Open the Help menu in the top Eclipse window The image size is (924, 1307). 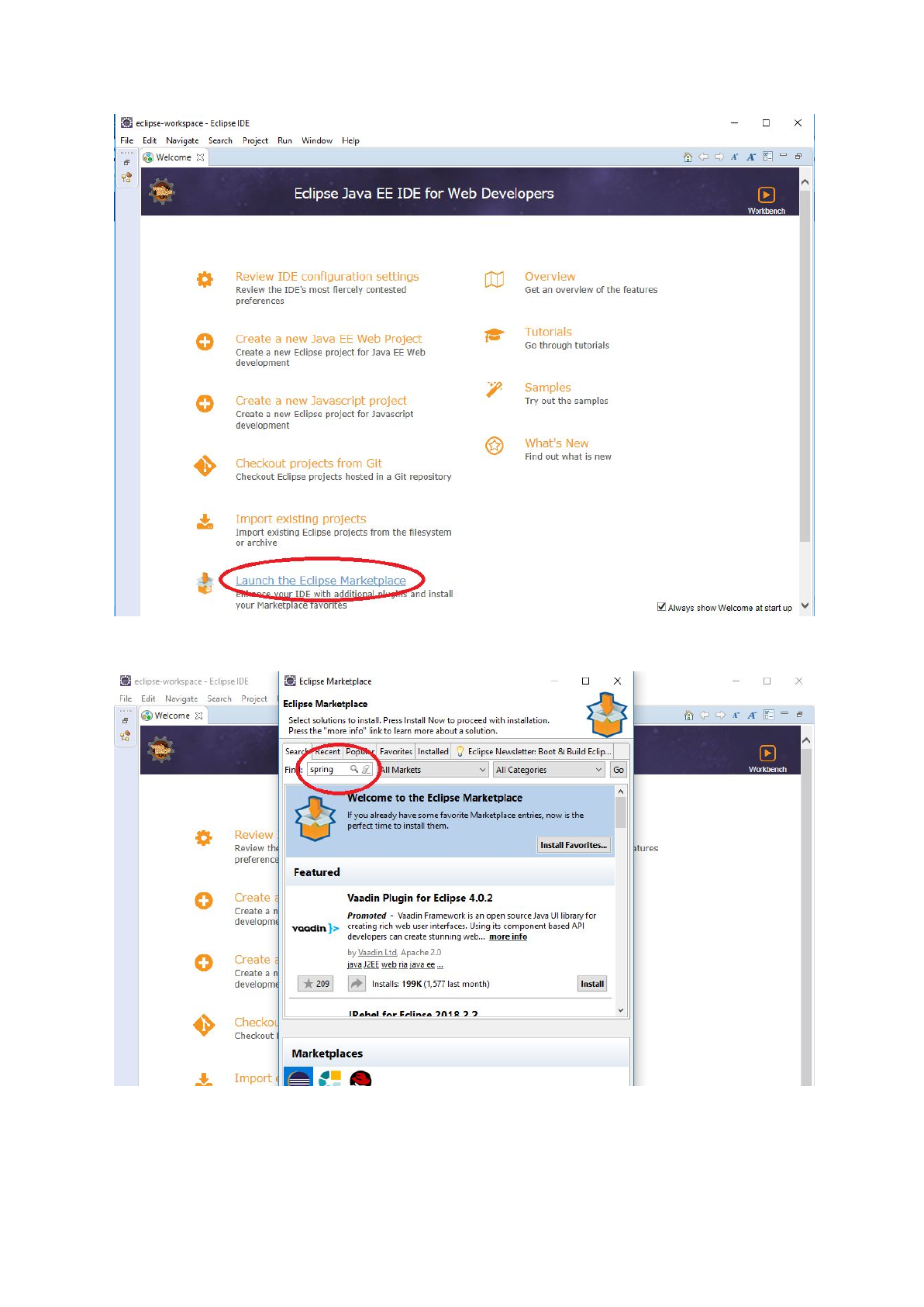tap(350, 141)
